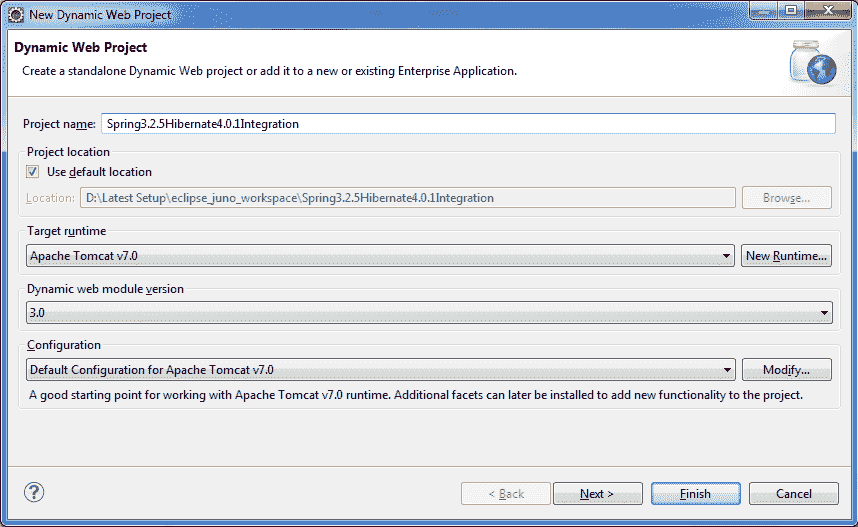
Task: Click the Location path field
Action: point(408,198)
